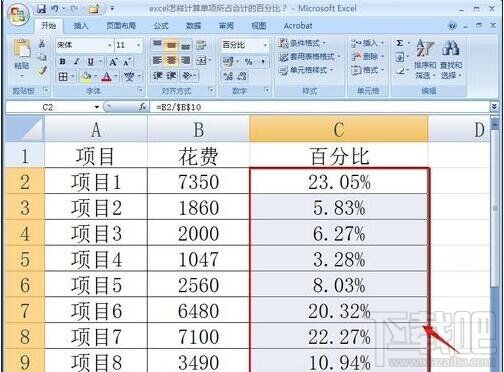This screenshot has height=372, width=504.
Task: Open the text orientation dropdown
Action: (189, 76)
